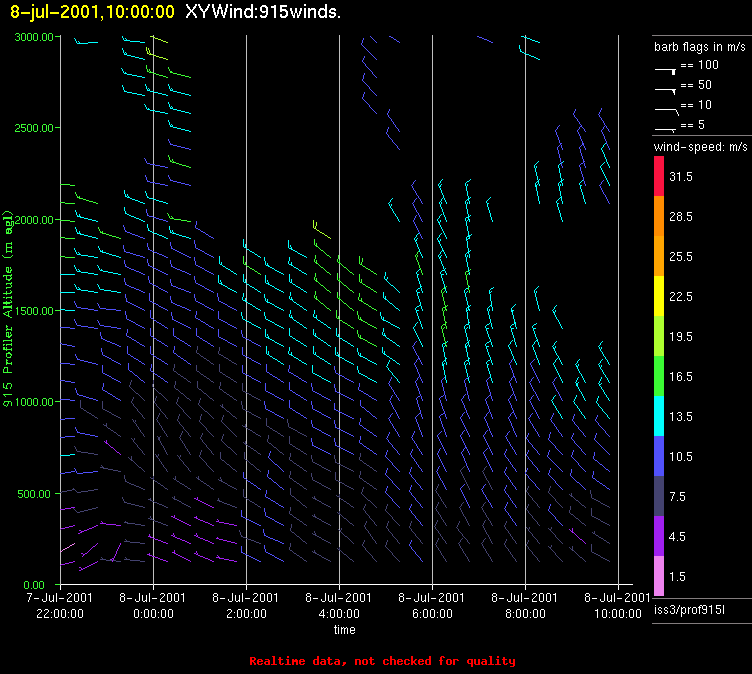Click the '0.00' altitude axis label
Image resolution: width=752 pixels, height=674 pixels.
(34, 585)
